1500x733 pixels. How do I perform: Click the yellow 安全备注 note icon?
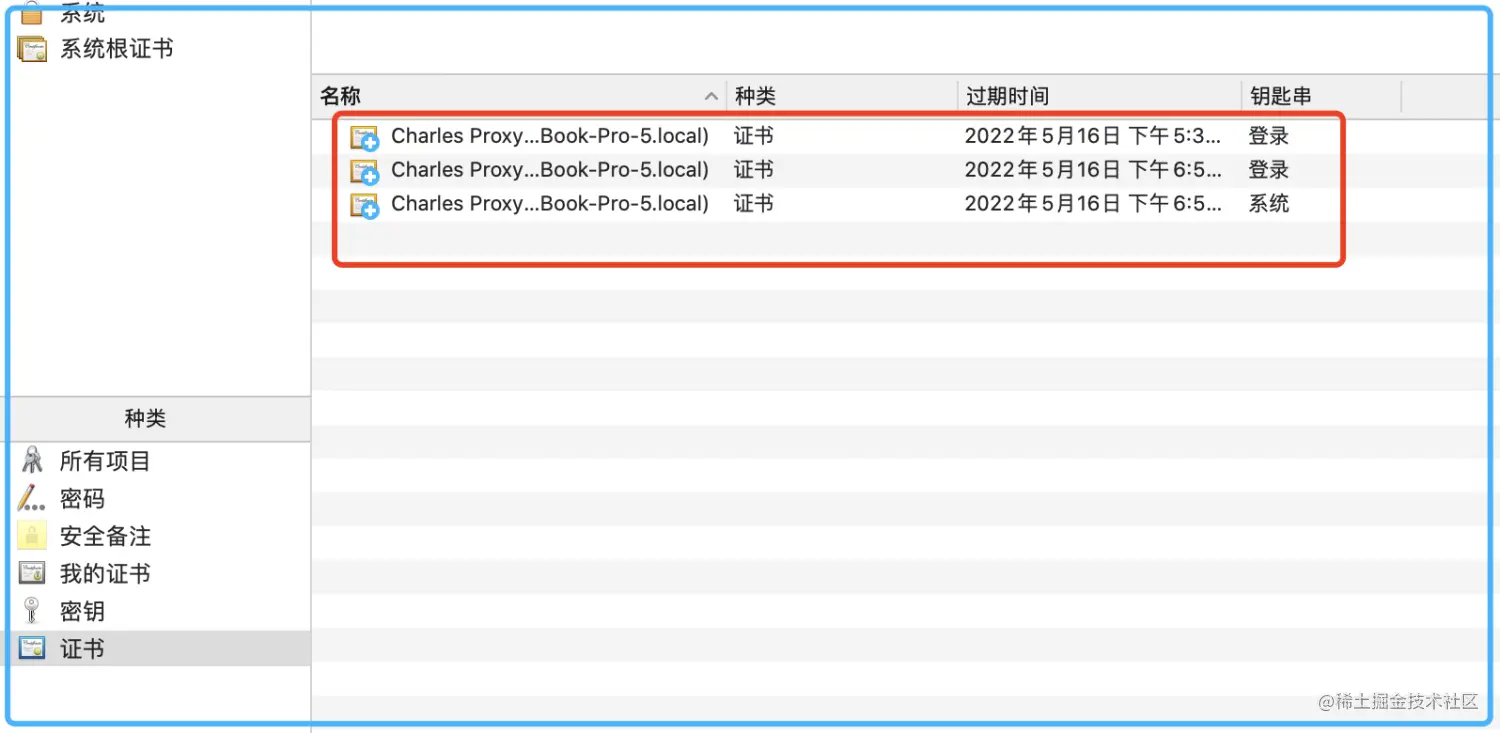pyautogui.click(x=32, y=536)
